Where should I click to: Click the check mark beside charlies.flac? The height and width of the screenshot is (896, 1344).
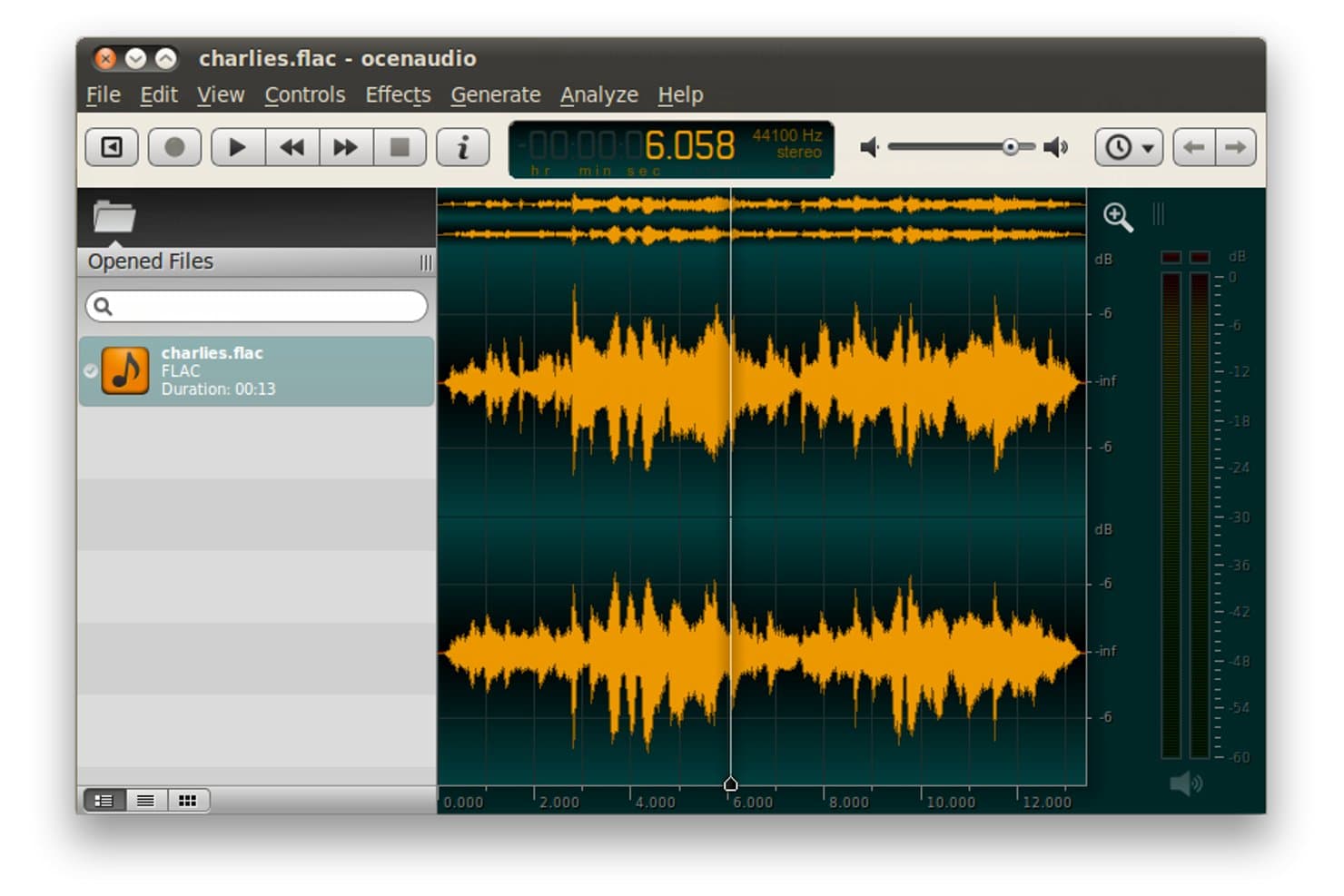click(91, 370)
